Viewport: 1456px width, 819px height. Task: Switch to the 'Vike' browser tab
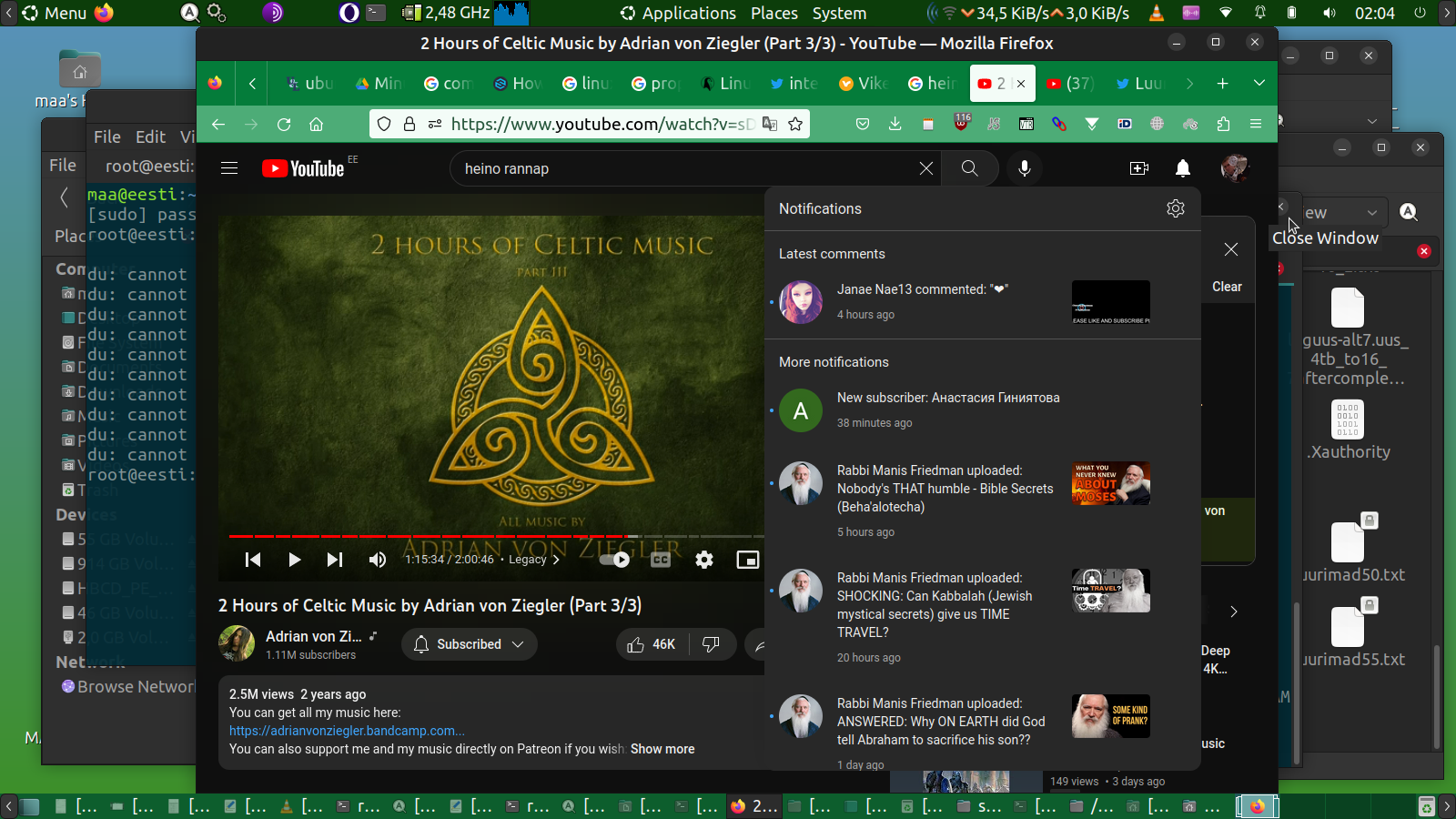click(863, 84)
